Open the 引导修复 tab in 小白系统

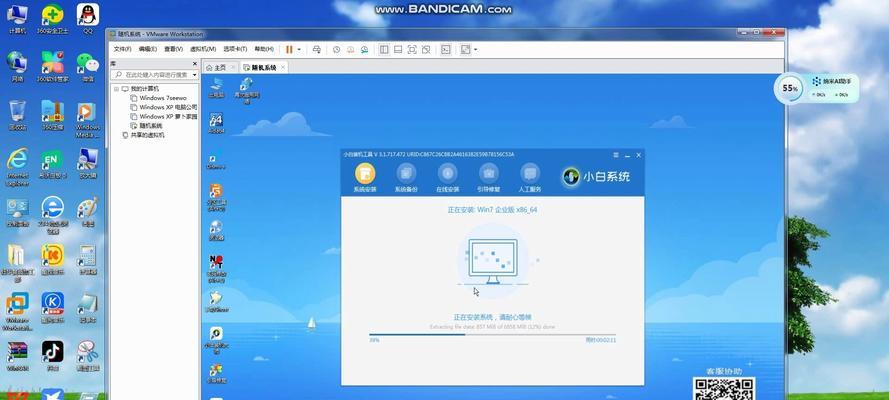click(489, 178)
